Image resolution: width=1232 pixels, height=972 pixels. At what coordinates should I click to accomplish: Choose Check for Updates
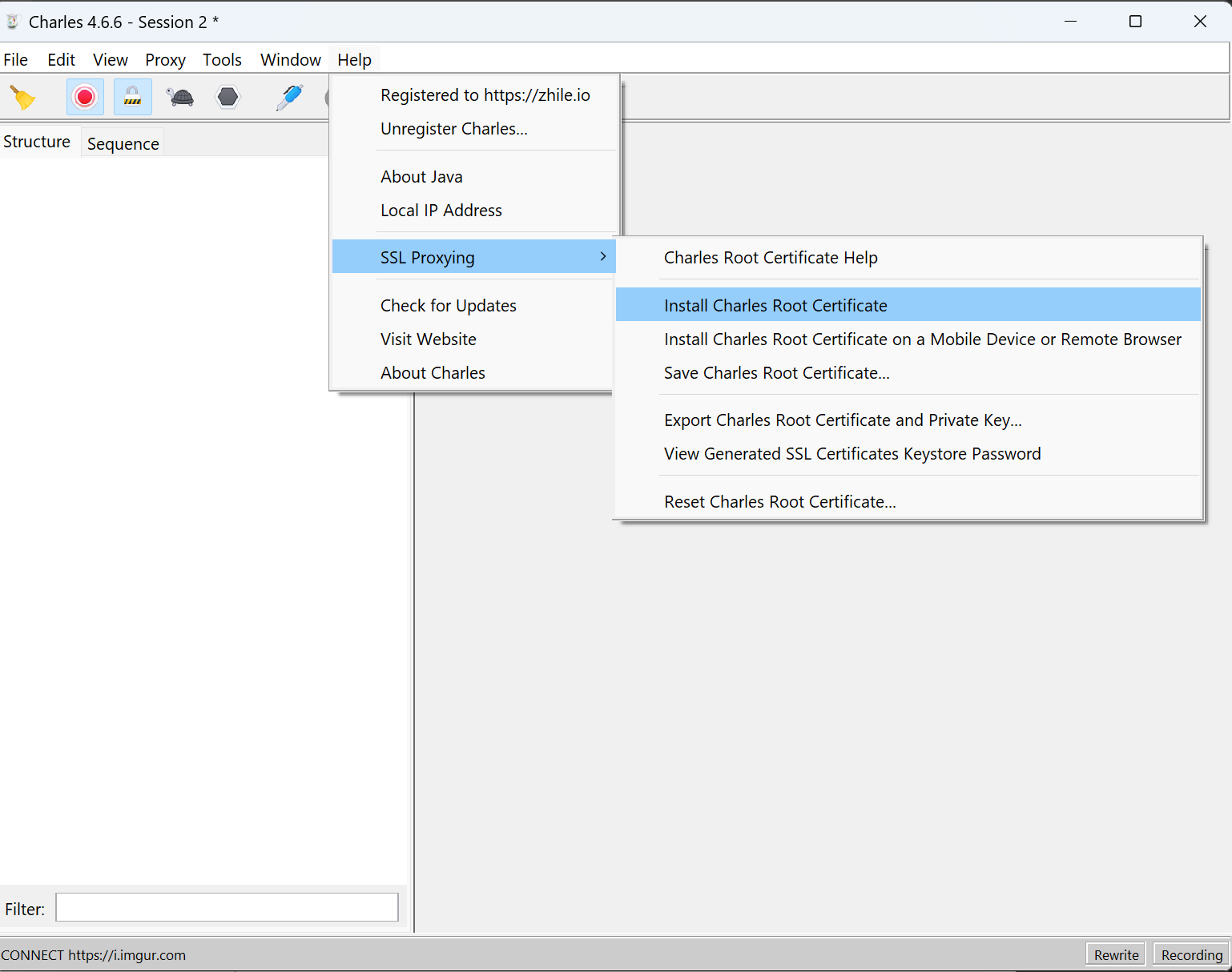click(448, 305)
